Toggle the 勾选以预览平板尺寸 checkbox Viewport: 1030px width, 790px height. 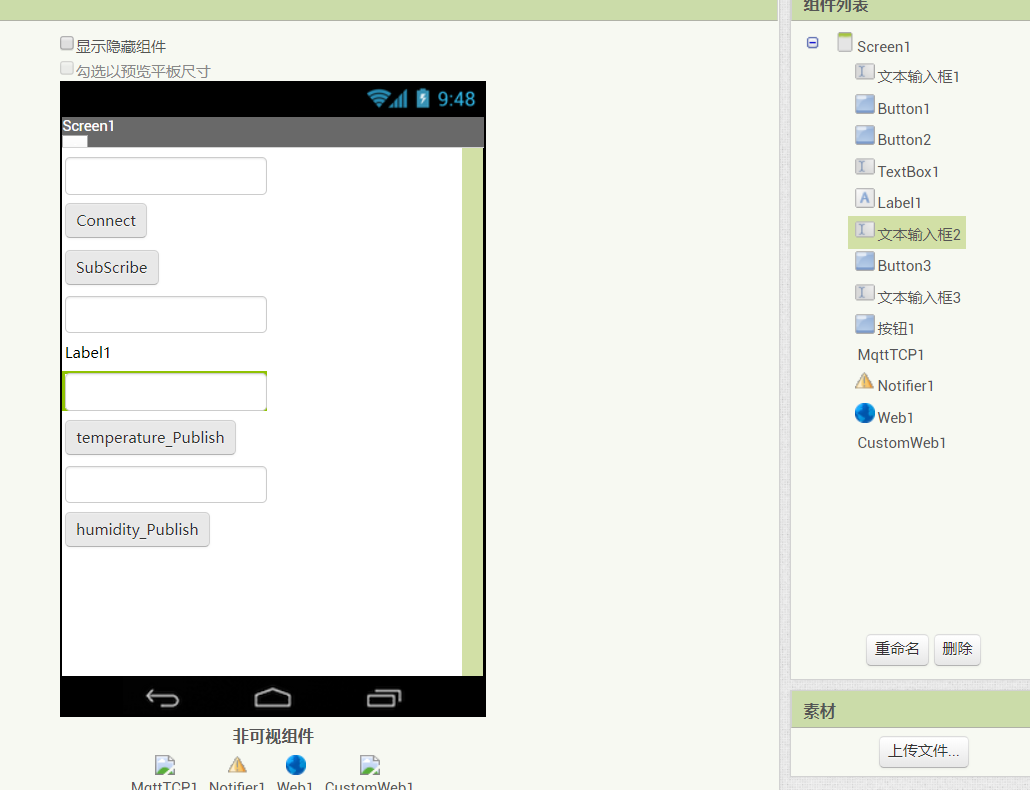pos(66,68)
